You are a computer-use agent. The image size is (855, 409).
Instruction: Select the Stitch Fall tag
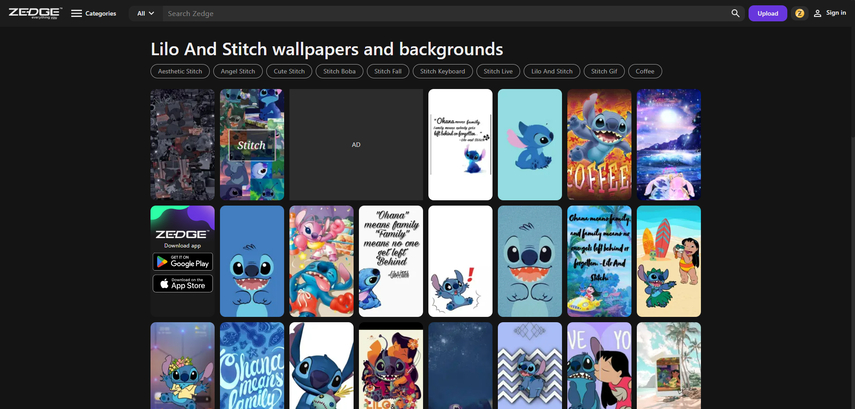pos(388,71)
